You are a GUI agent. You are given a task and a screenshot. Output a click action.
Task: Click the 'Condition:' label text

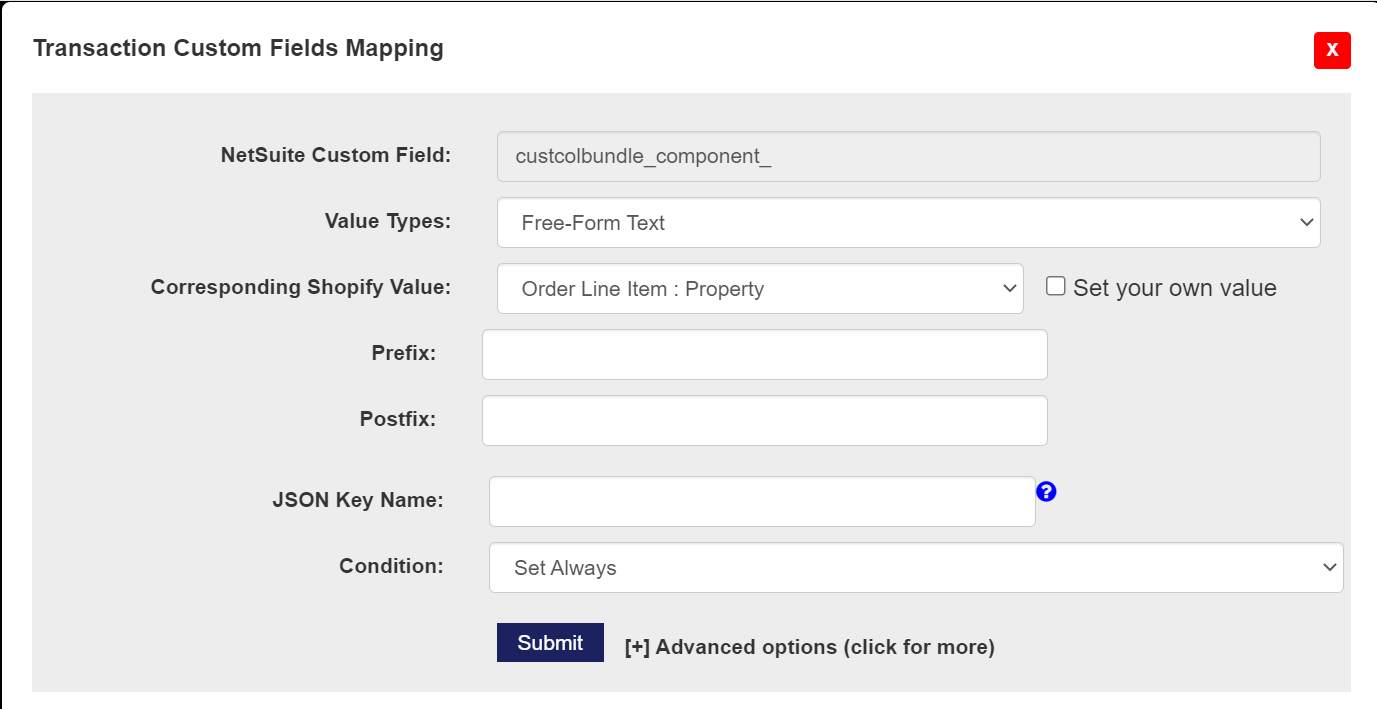[391, 566]
